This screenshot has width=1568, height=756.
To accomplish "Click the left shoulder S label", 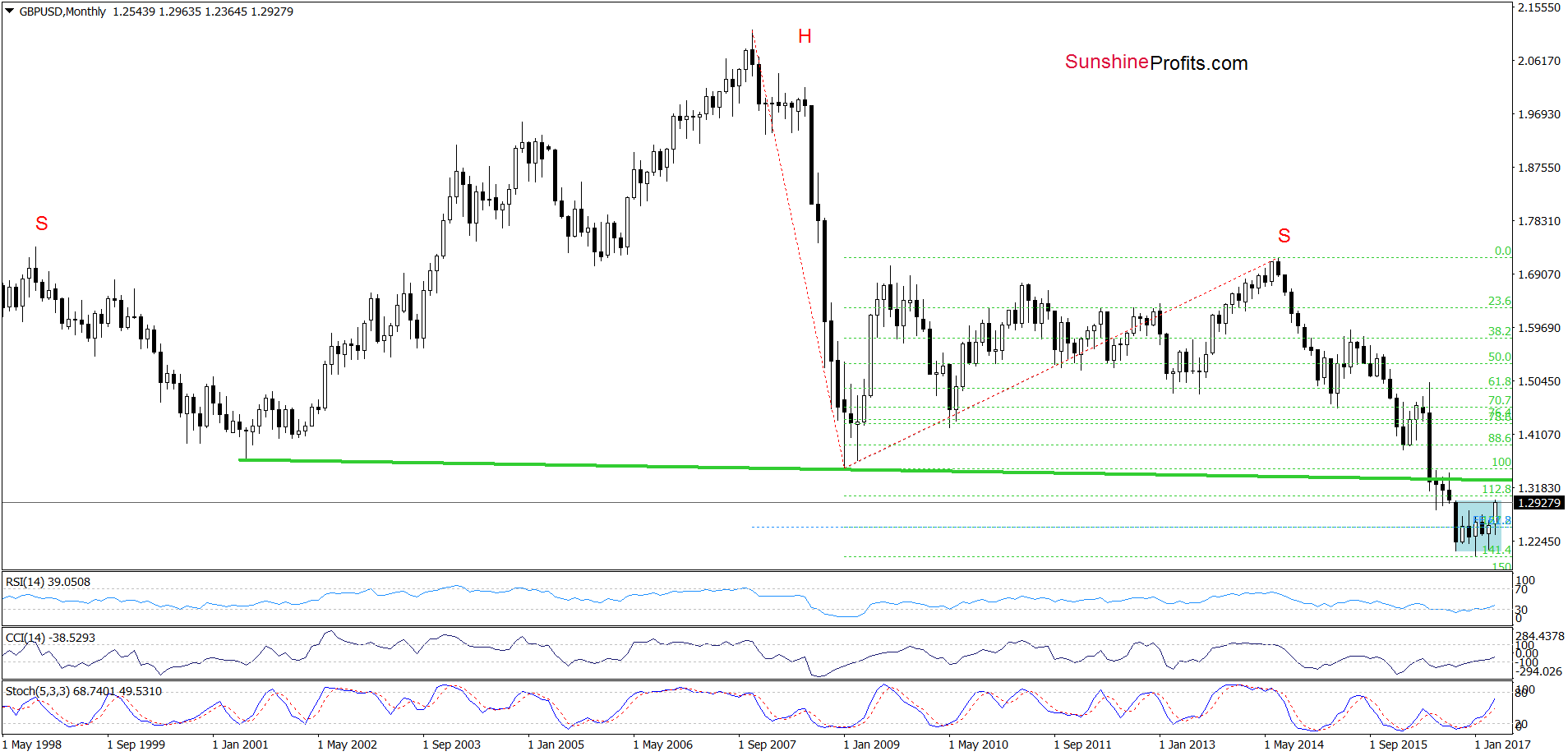I will (42, 224).
